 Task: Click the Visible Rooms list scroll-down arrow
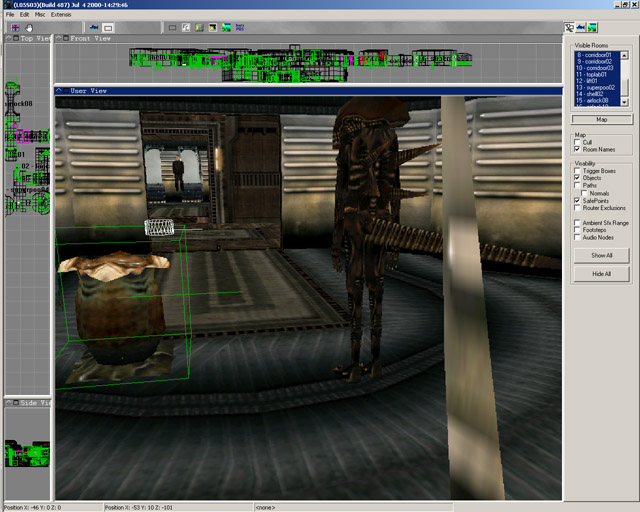624,102
